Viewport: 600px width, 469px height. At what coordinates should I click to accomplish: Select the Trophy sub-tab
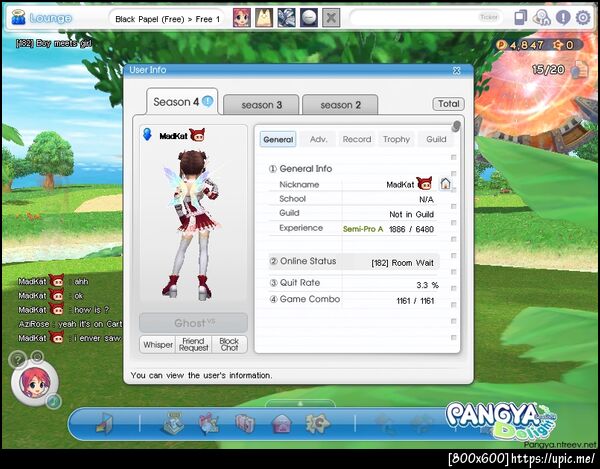396,139
